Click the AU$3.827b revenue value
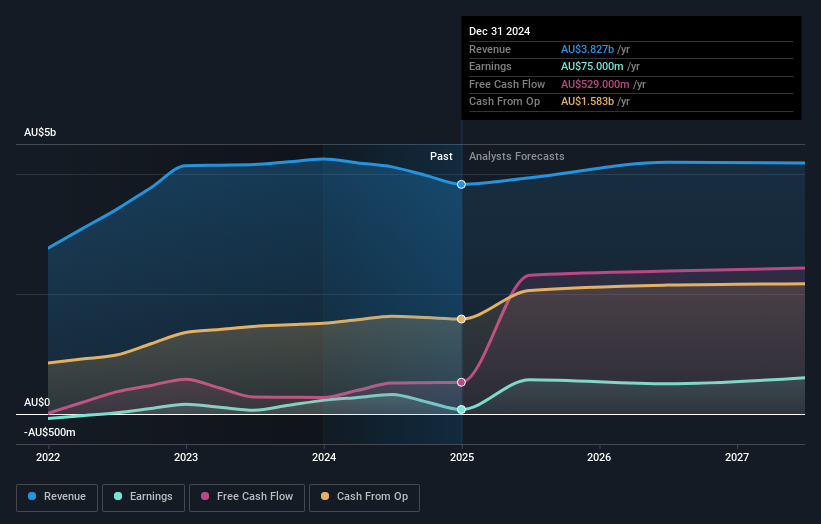821x524 pixels. (x=587, y=49)
